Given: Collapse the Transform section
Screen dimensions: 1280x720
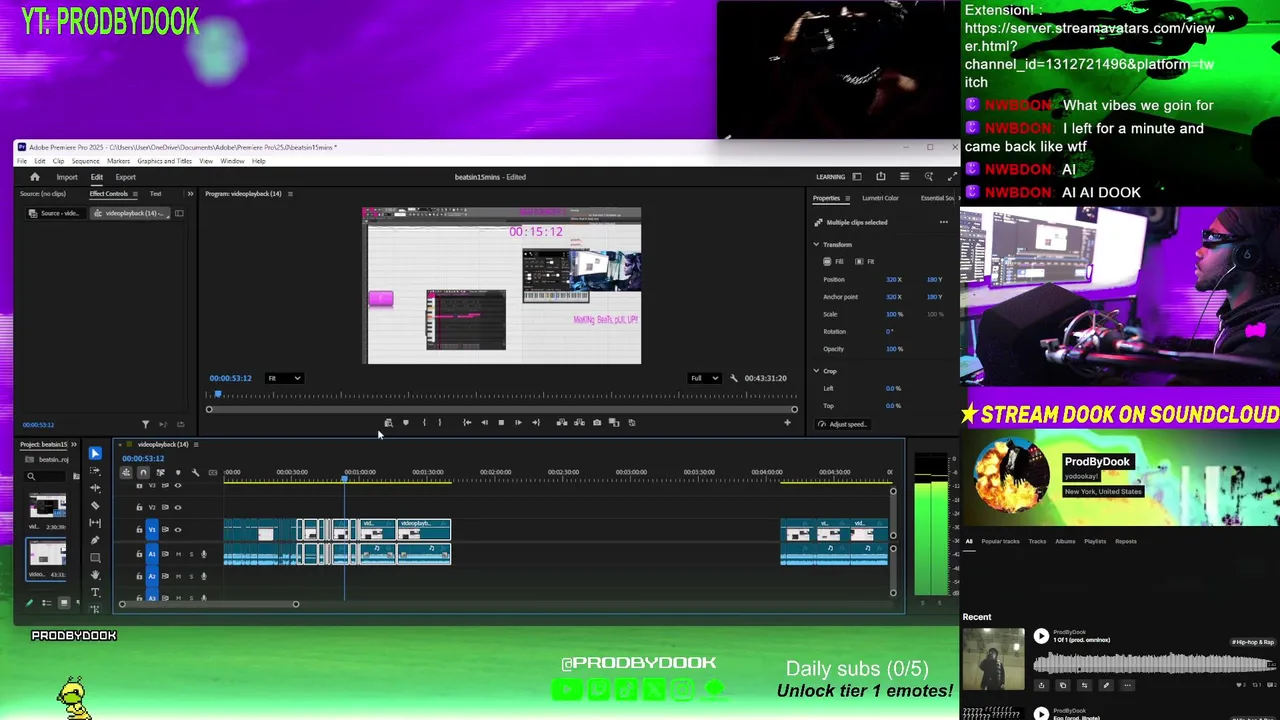Looking at the screenshot, I should coord(816,244).
